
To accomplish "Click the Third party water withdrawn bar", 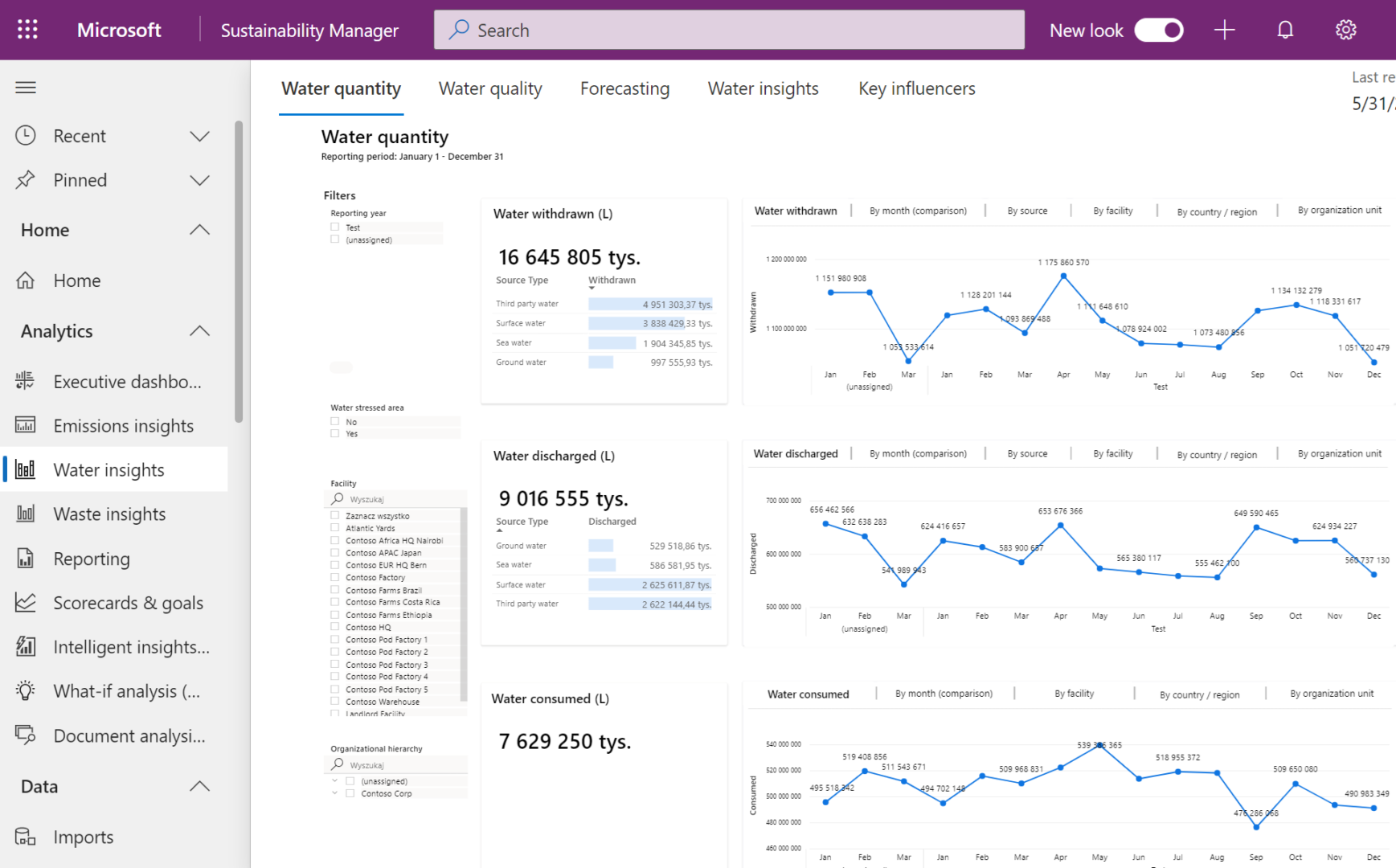I will 650,304.
